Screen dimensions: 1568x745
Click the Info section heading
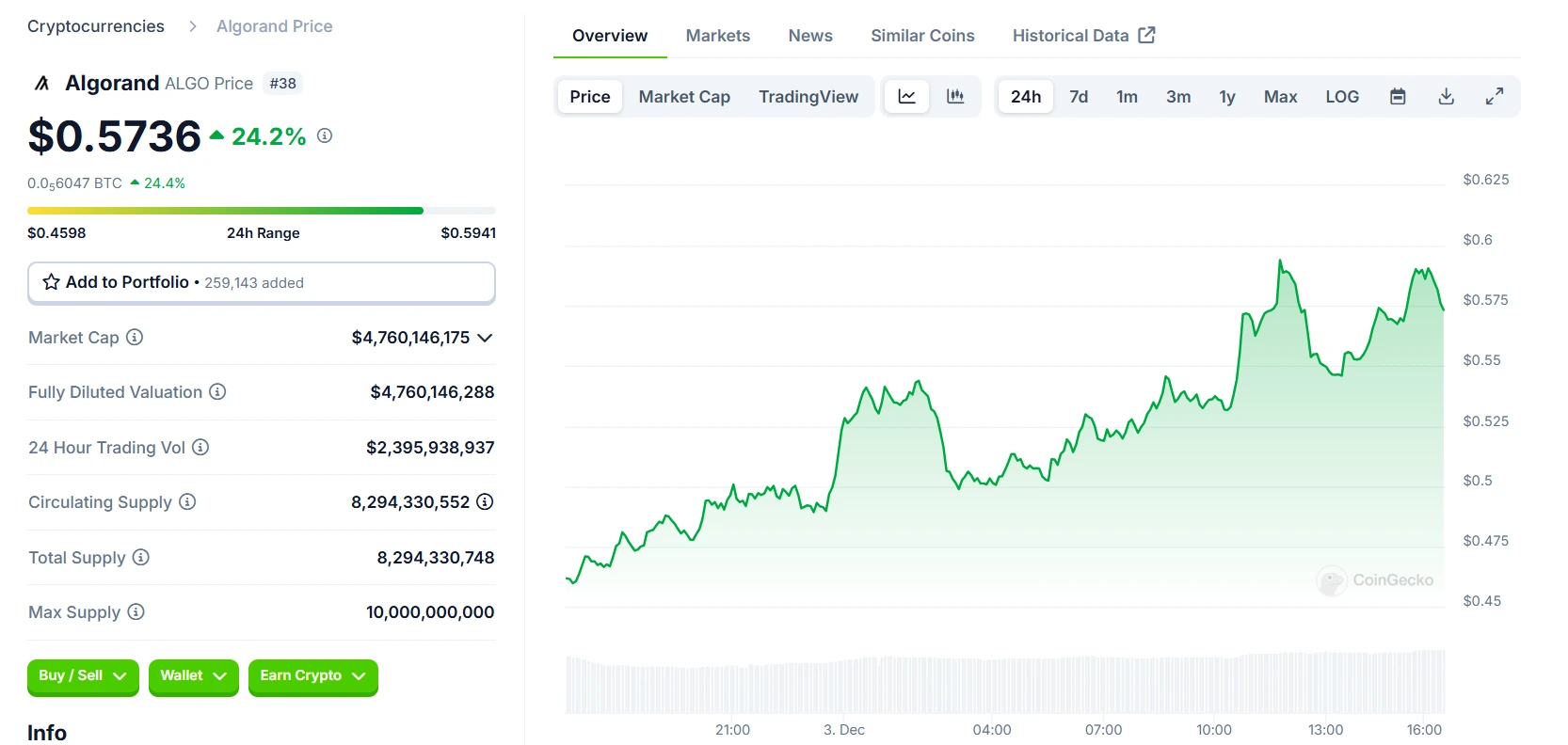(x=47, y=733)
